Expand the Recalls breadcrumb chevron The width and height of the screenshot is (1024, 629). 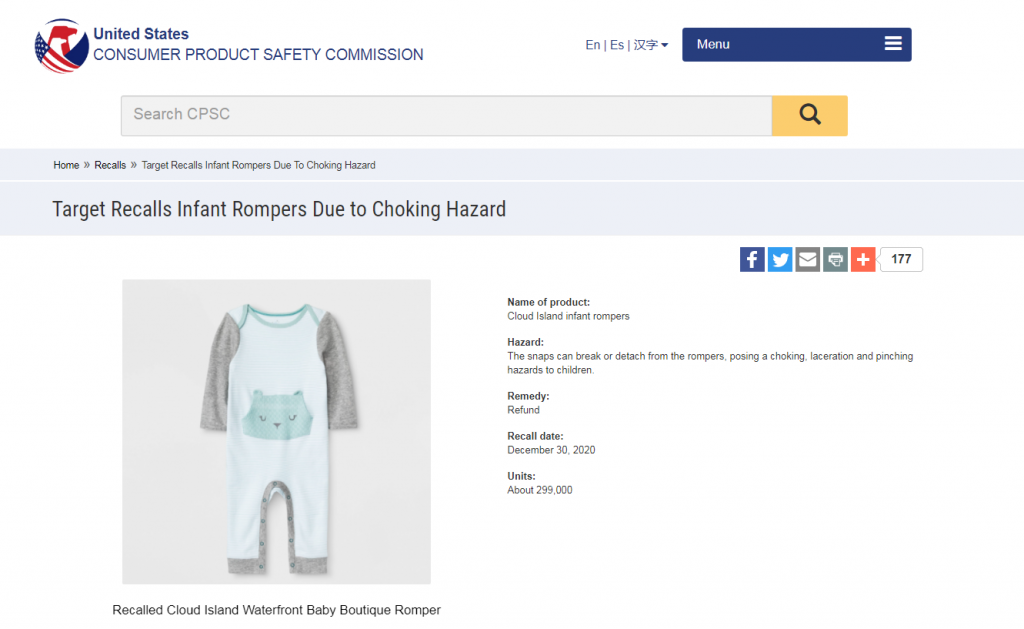[x=131, y=165]
